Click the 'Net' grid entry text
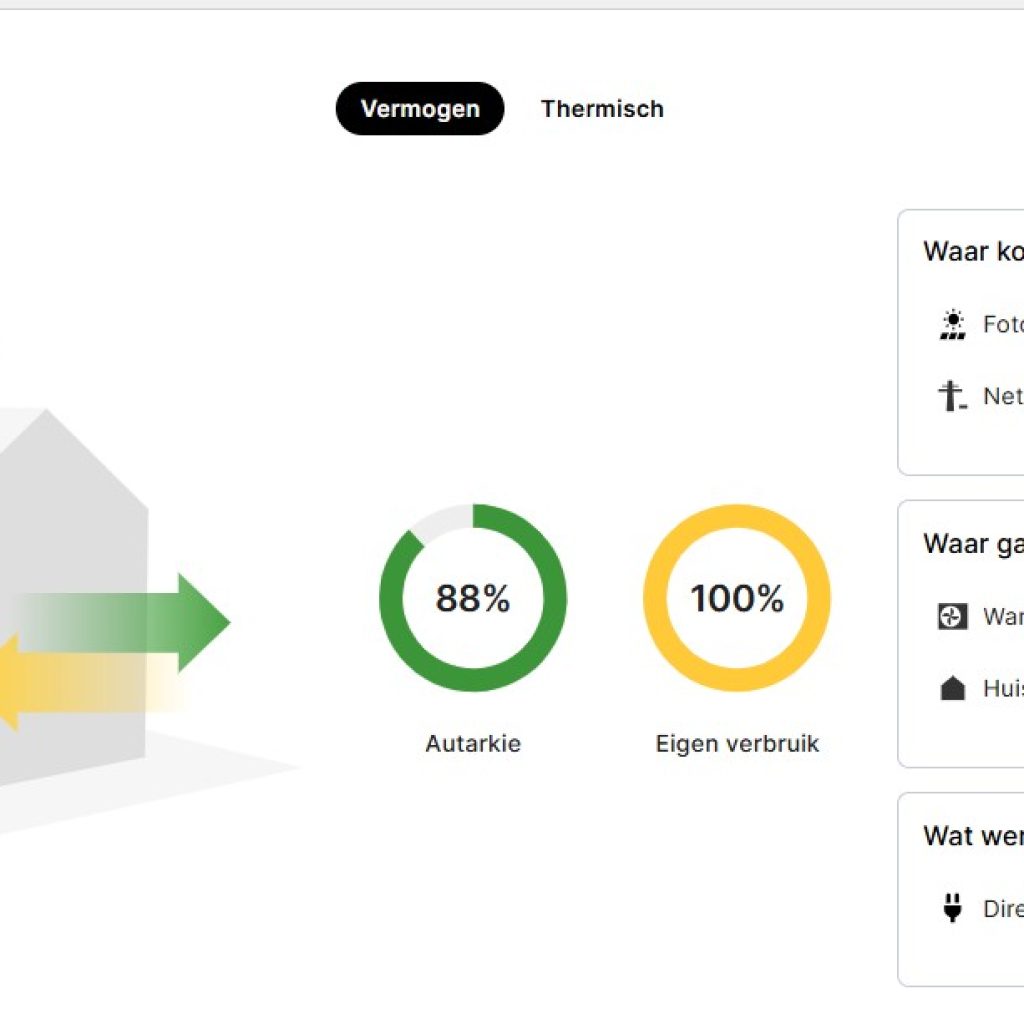This screenshot has height=1024, width=1024. [1002, 396]
